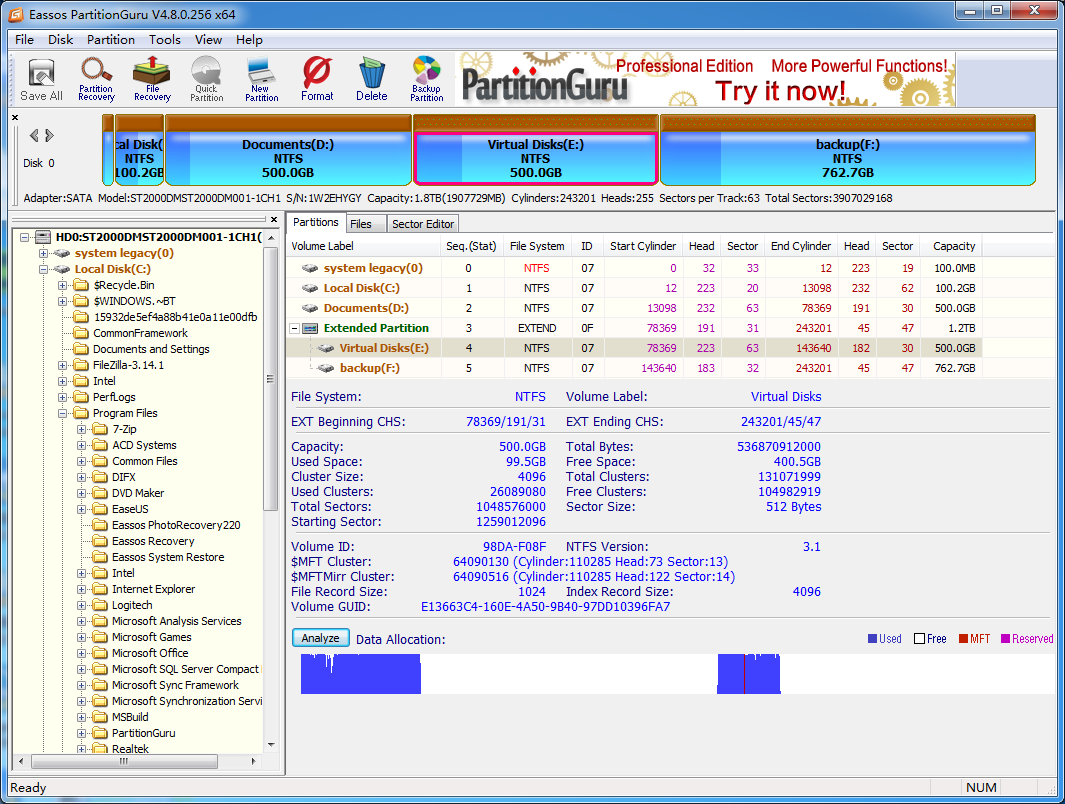Click the Delete partition icon
This screenshot has width=1065, height=804.
coord(372,80)
